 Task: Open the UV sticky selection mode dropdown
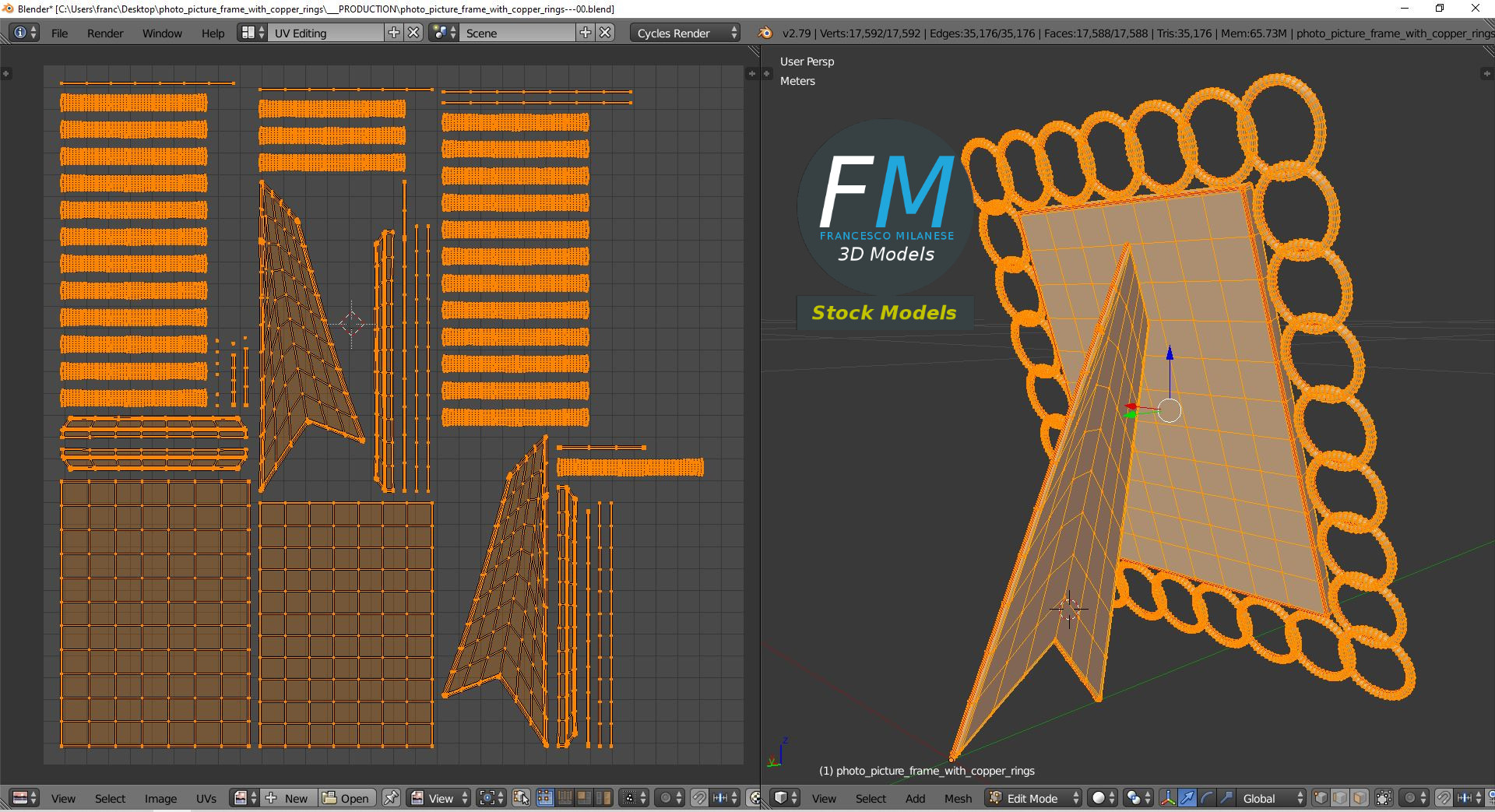(x=633, y=798)
